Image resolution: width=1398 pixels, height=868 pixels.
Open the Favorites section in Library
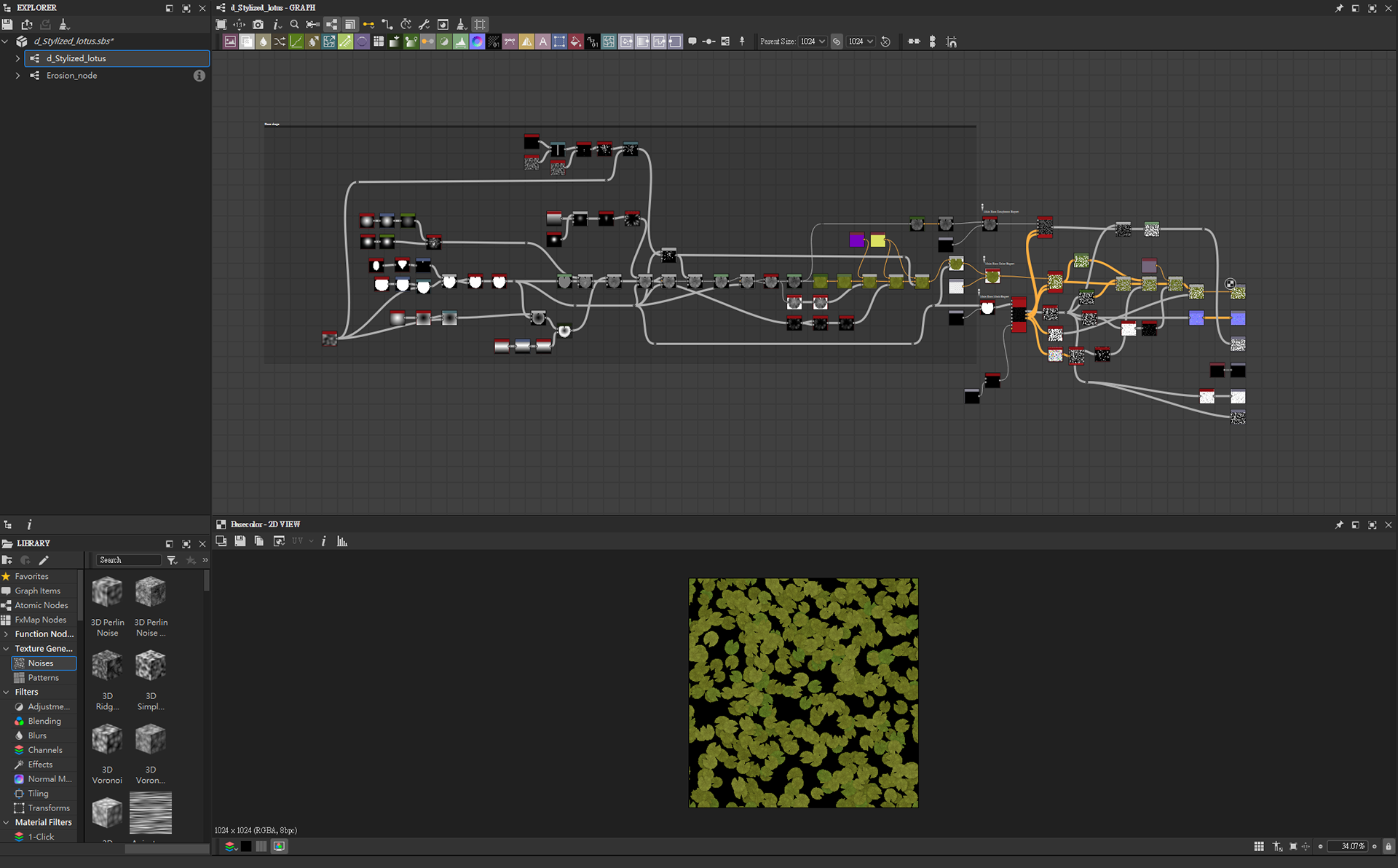(31, 576)
